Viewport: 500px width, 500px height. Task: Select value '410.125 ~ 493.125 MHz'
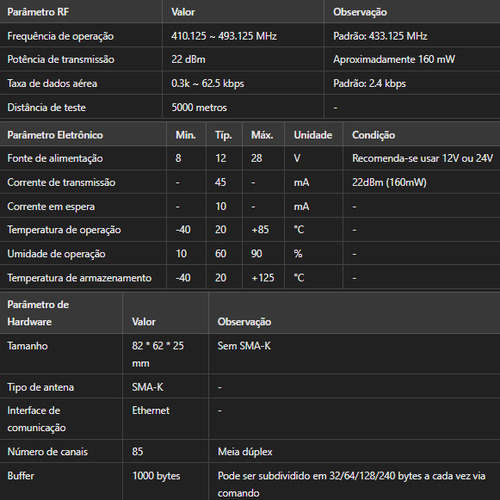click(x=224, y=36)
